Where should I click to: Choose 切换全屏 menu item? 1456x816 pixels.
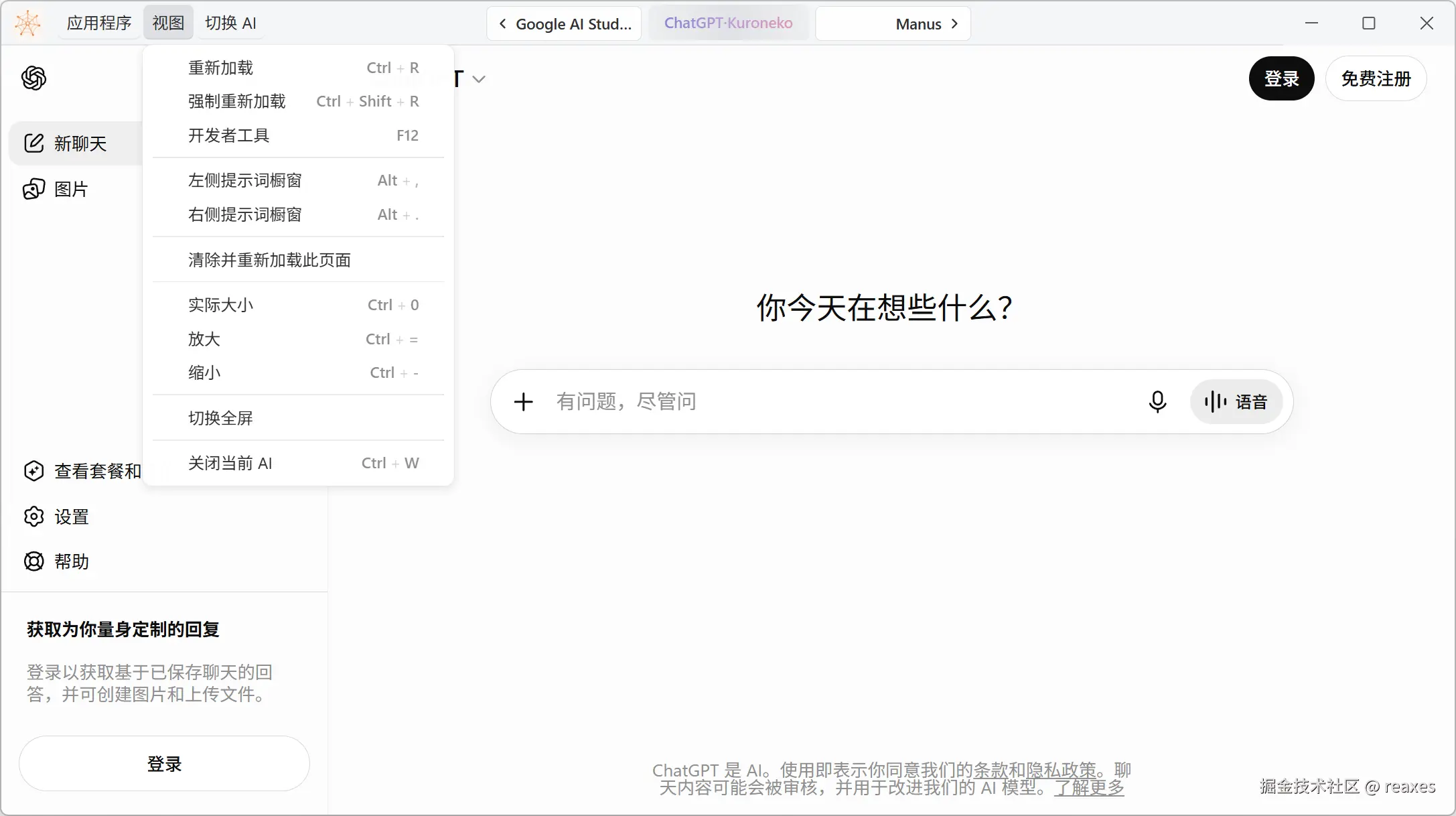pyautogui.click(x=298, y=418)
